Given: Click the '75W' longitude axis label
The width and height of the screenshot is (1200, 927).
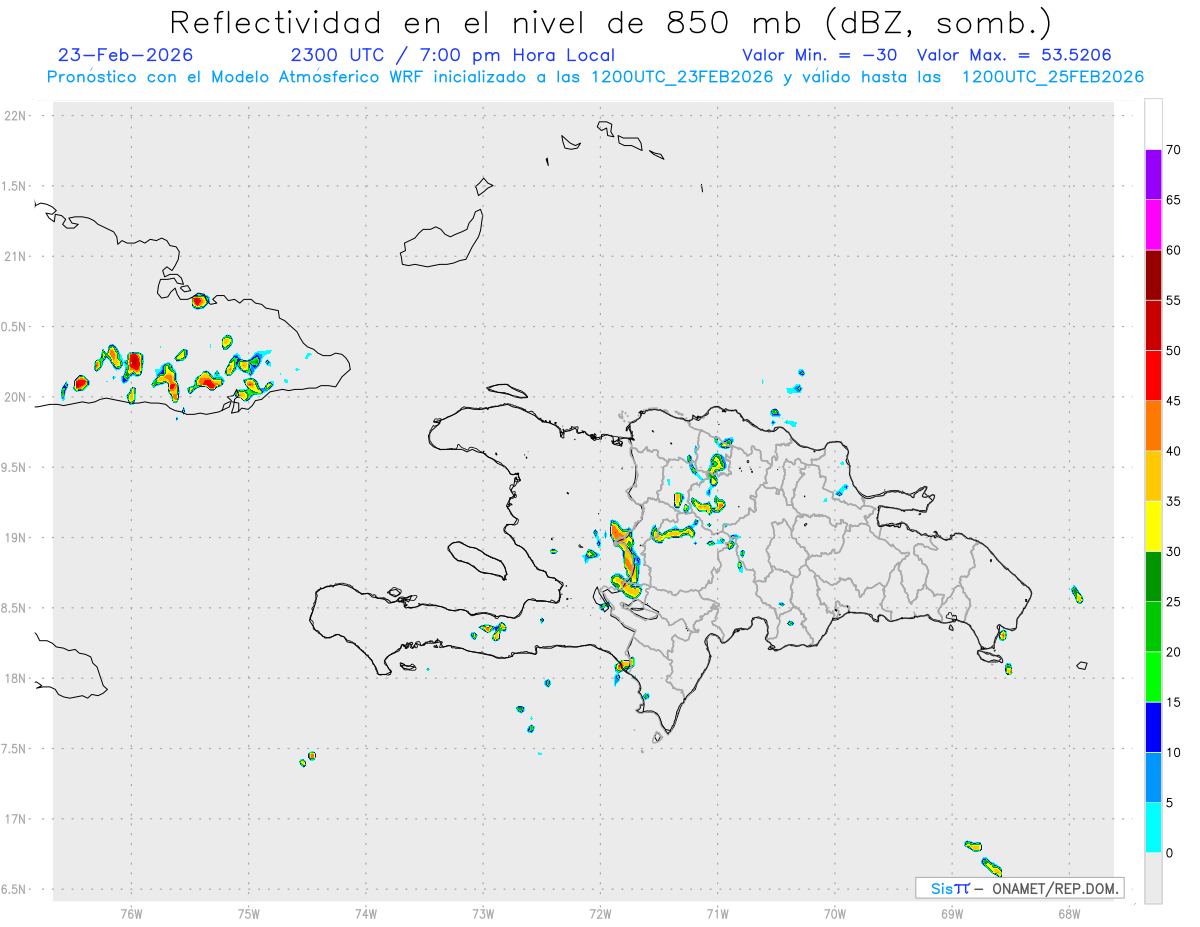Looking at the screenshot, I should pos(248,913).
